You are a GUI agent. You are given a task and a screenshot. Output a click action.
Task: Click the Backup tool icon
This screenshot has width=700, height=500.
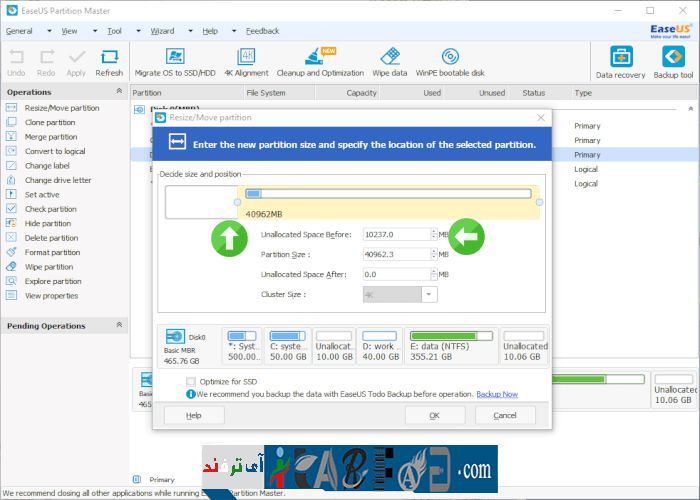click(672, 60)
